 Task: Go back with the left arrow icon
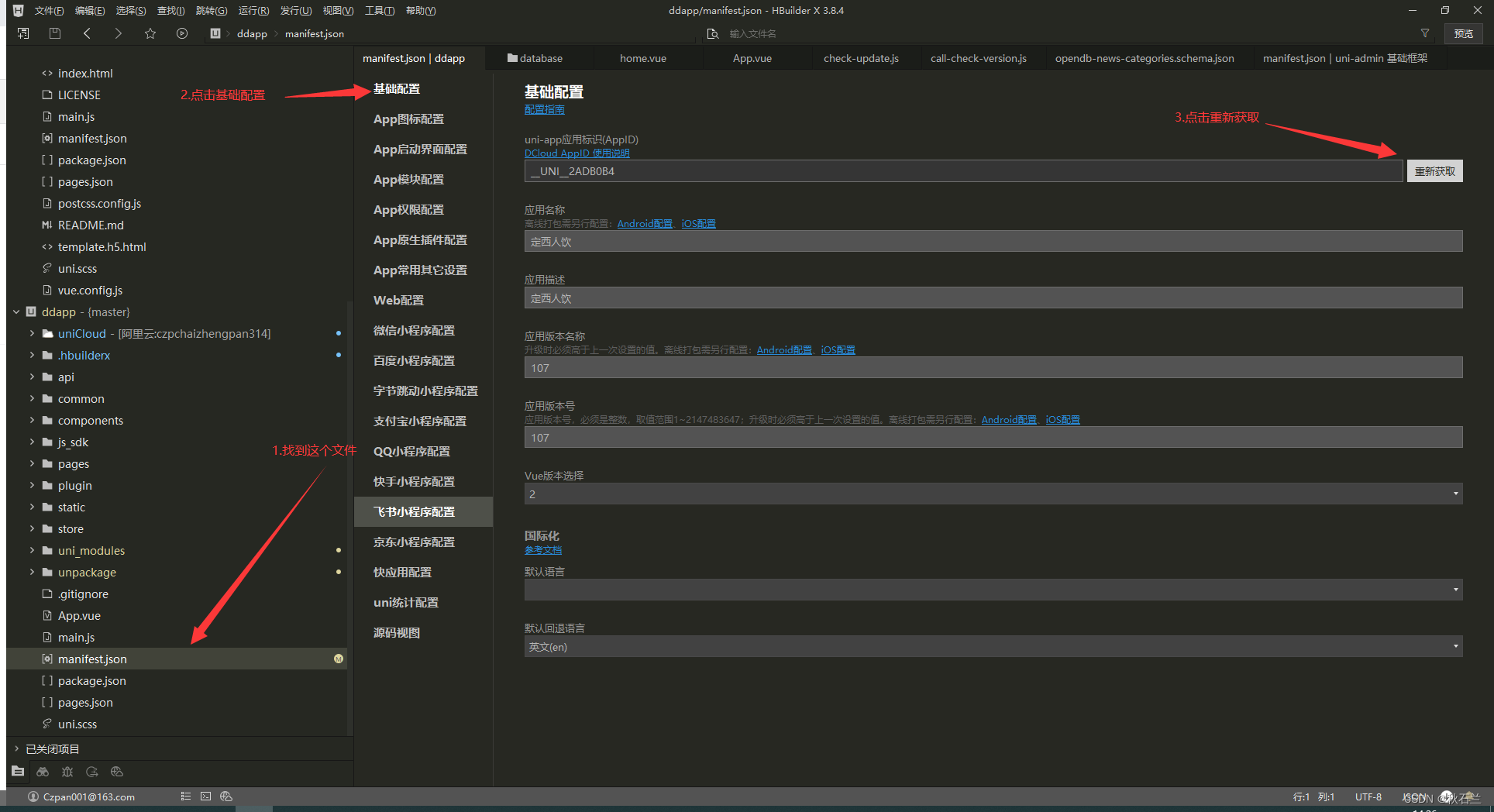click(x=87, y=33)
